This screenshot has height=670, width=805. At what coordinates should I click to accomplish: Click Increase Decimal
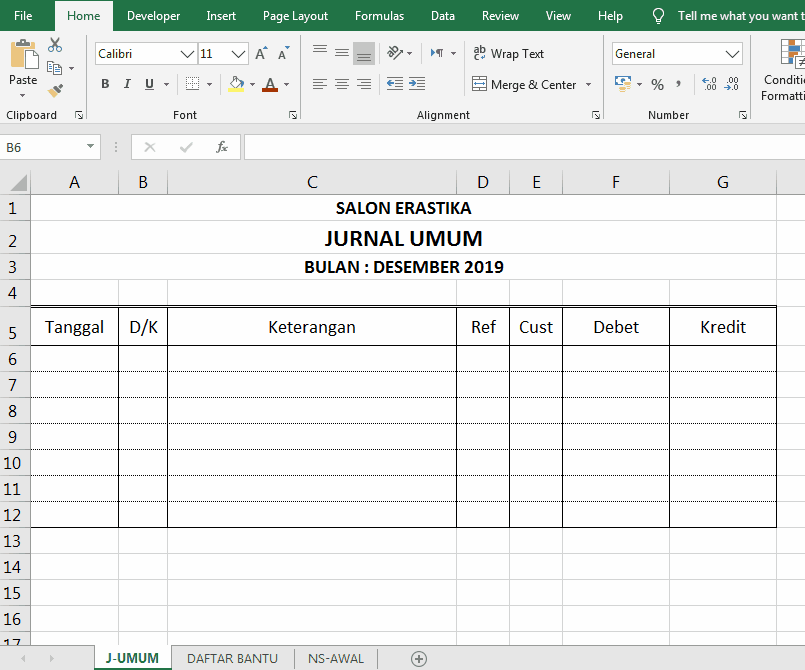pyautogui.click(x=710, y=84)
